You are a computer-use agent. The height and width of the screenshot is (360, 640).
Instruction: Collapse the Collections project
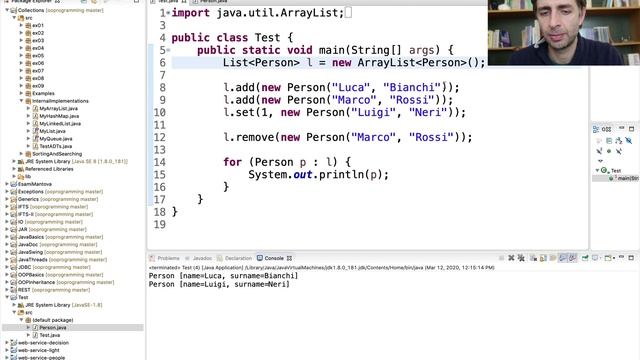pos(7,10)
